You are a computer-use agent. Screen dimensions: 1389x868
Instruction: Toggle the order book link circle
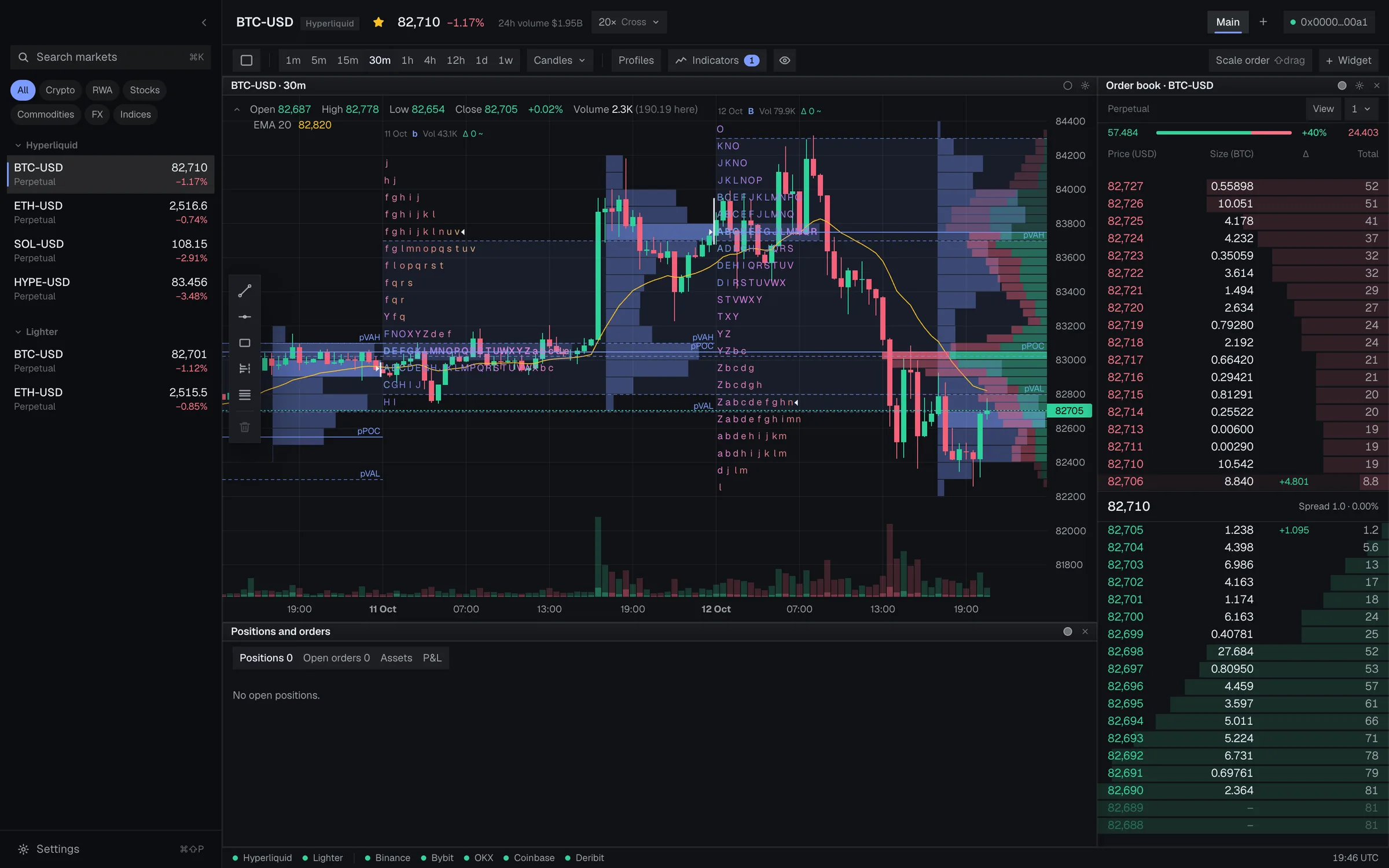[1342, 86]
